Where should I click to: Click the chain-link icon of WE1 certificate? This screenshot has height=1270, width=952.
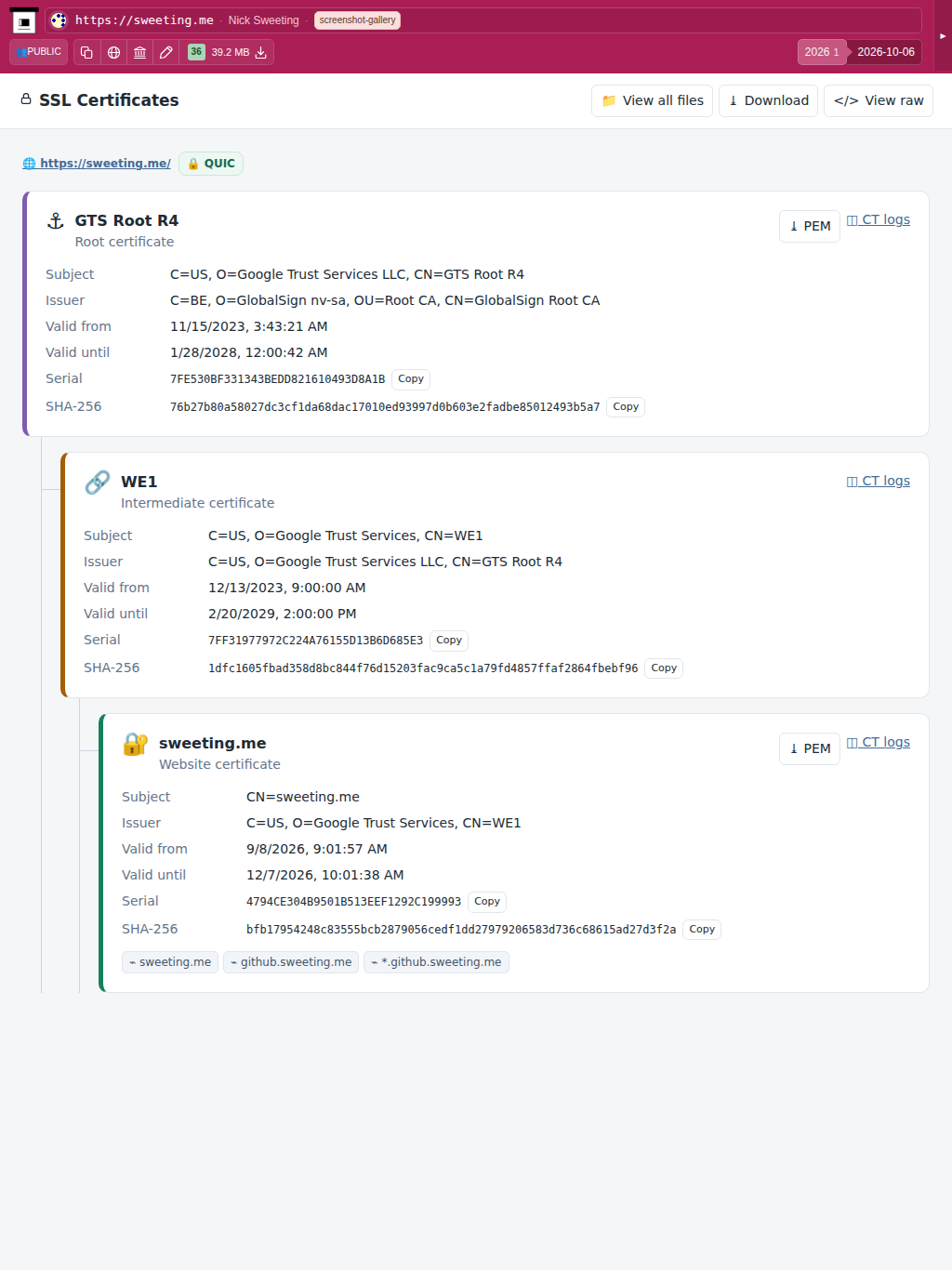point(98,482)
